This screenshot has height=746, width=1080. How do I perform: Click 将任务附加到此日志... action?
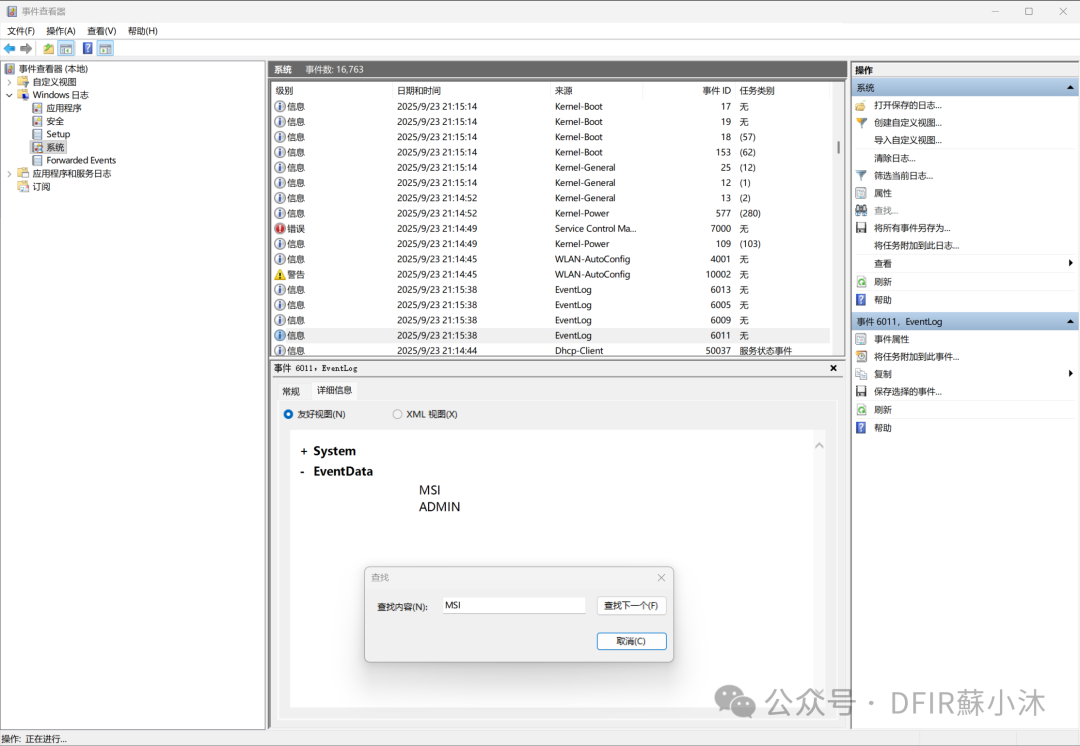click(917, 245)
